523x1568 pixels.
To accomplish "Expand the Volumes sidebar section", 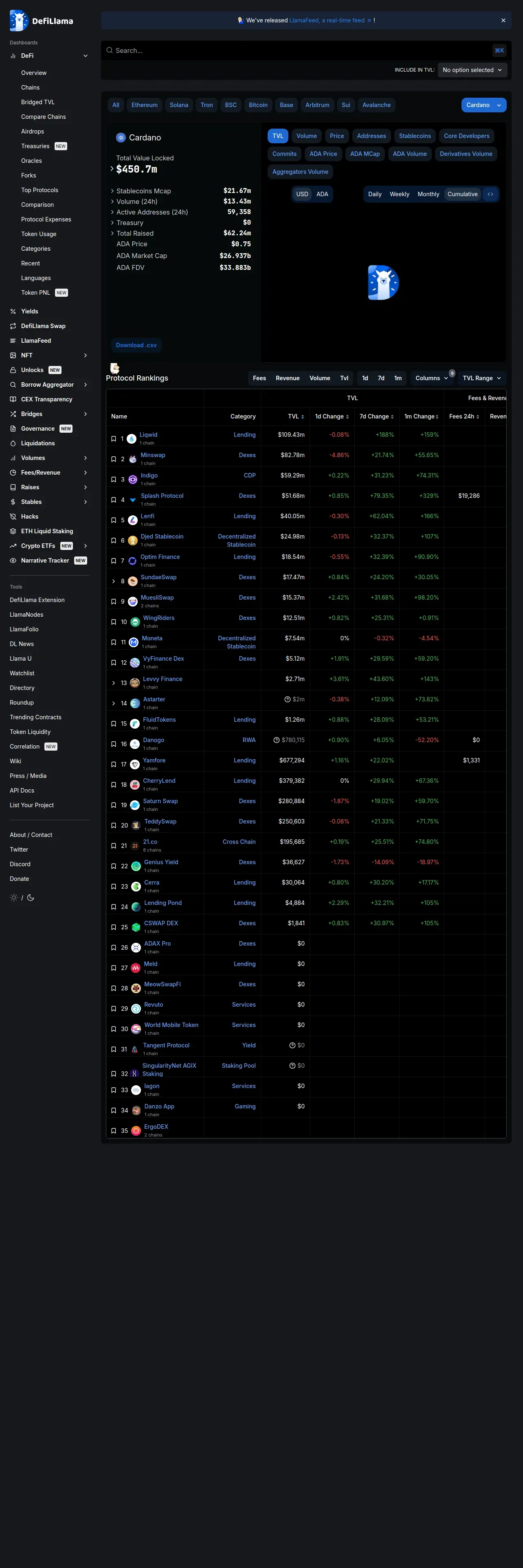I will 85,458.
